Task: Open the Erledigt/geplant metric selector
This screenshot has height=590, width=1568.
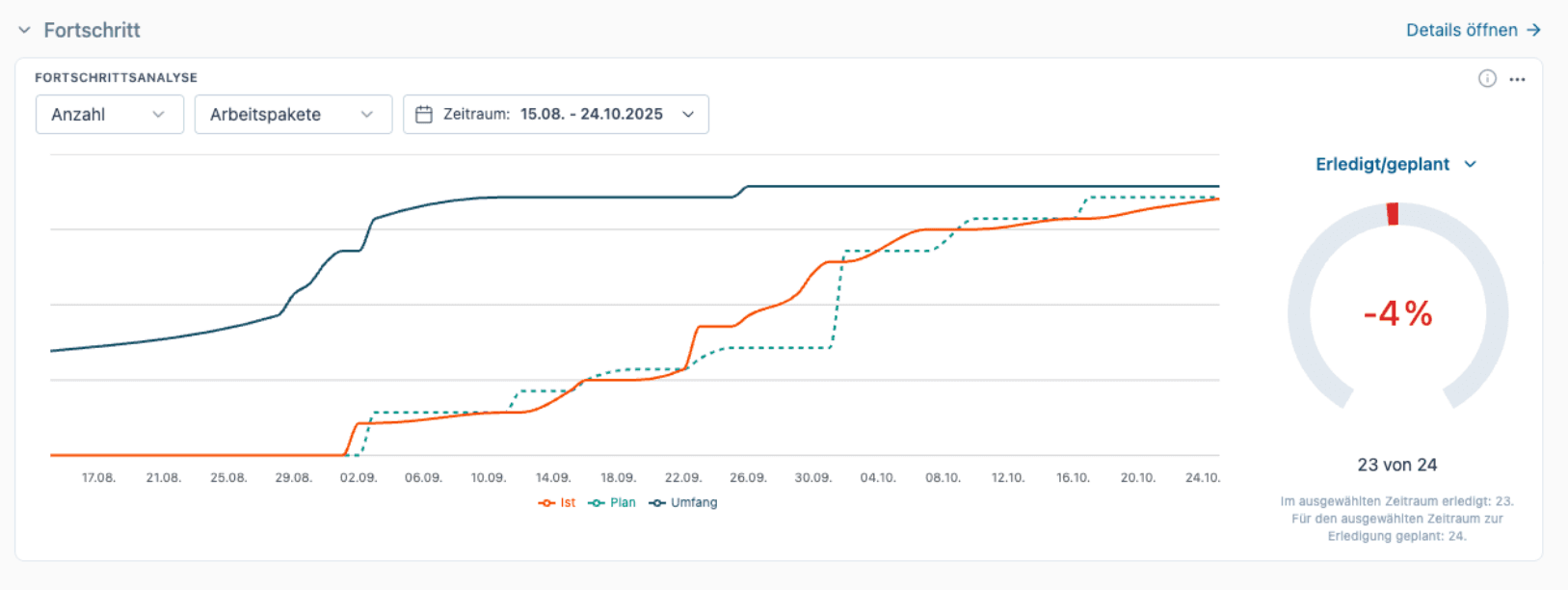Action: point(1395,165)
